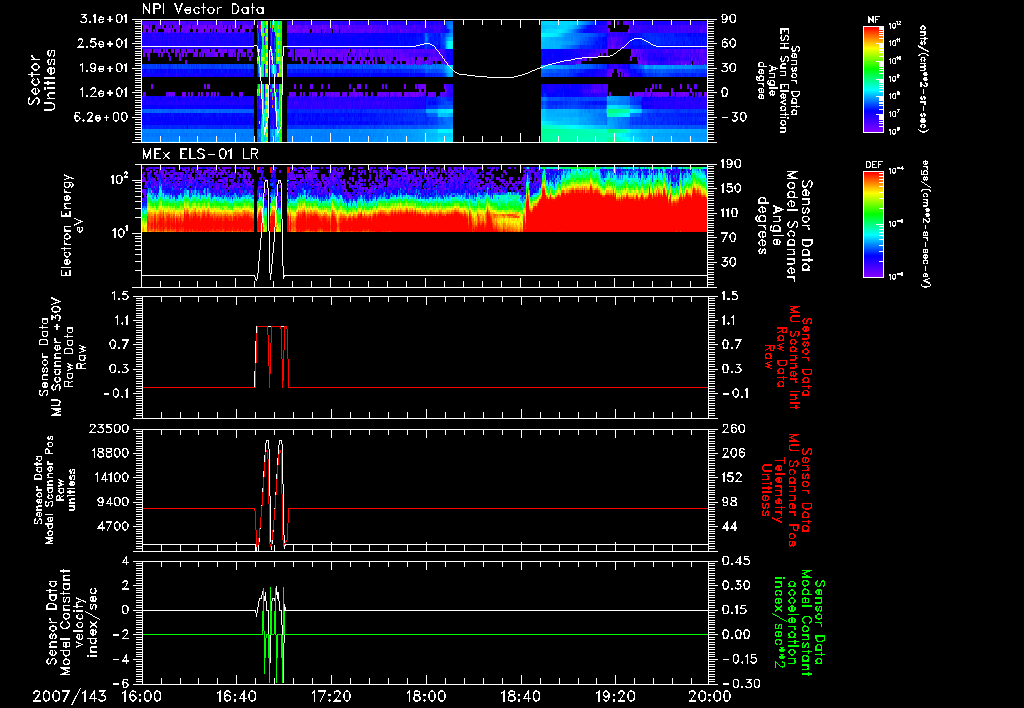Click the 19:20 time axis label
The width and height of the screenshot is (1024, 708).
(x=615, y=697)
